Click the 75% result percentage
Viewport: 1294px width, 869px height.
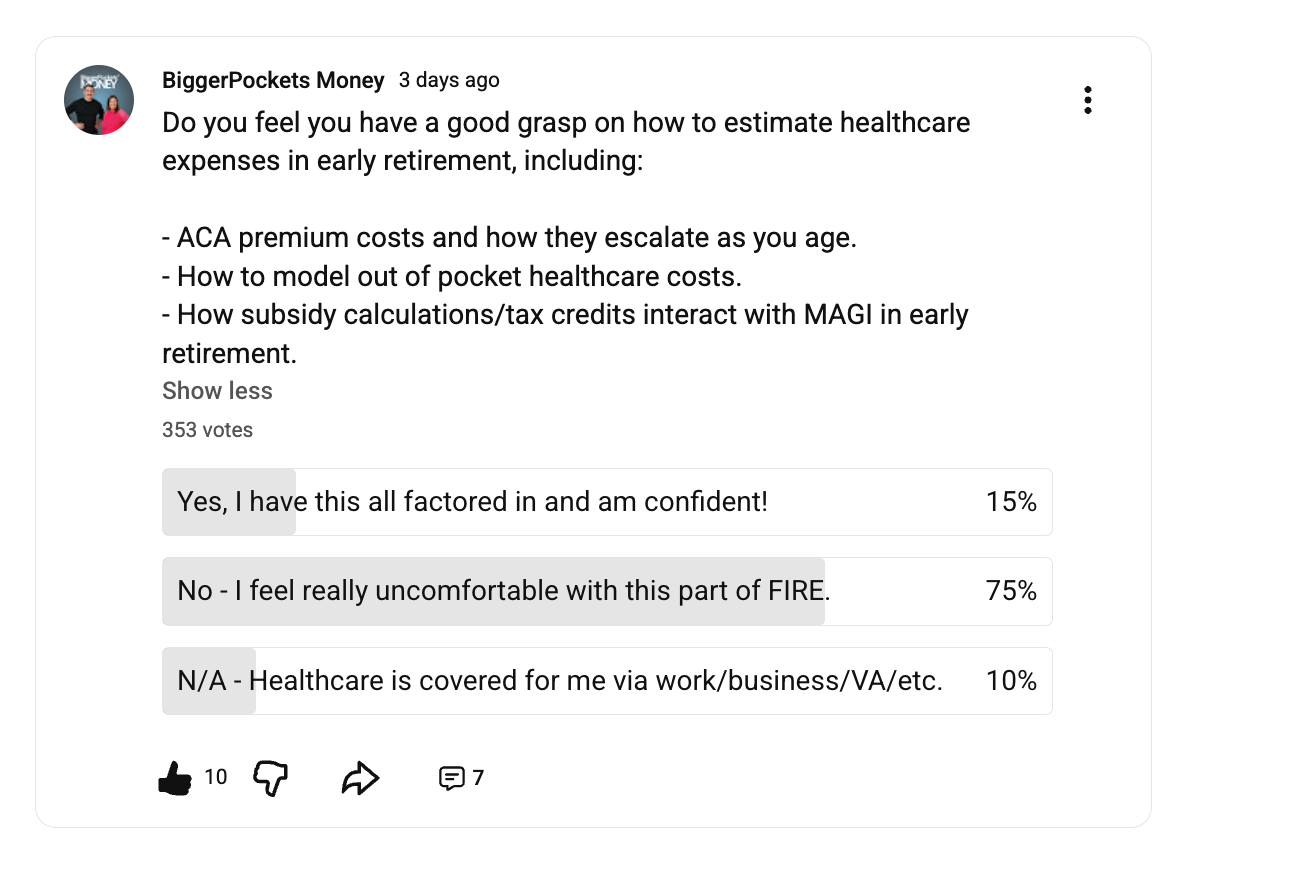(x=1011, y=591)
